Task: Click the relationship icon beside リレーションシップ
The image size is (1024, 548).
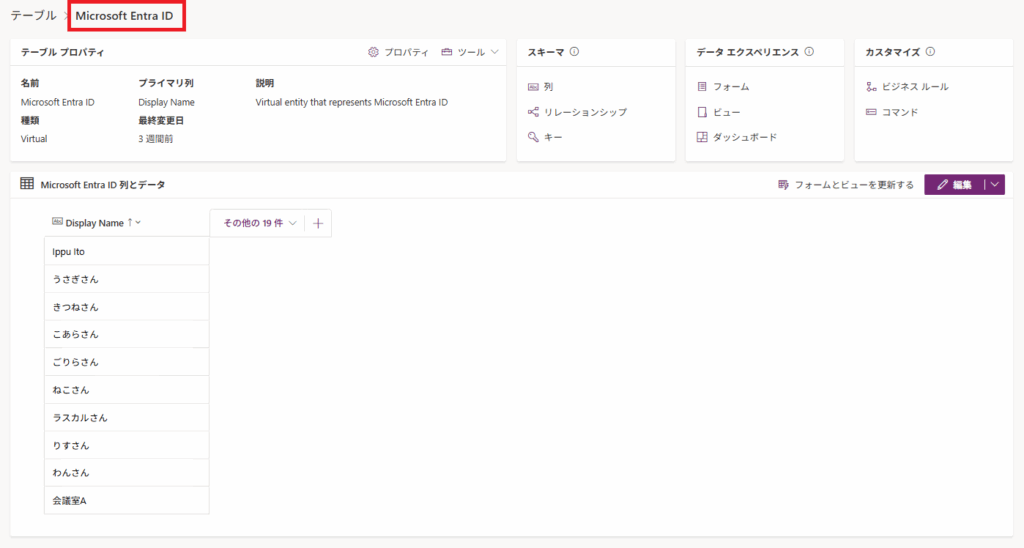Action: 533,112
